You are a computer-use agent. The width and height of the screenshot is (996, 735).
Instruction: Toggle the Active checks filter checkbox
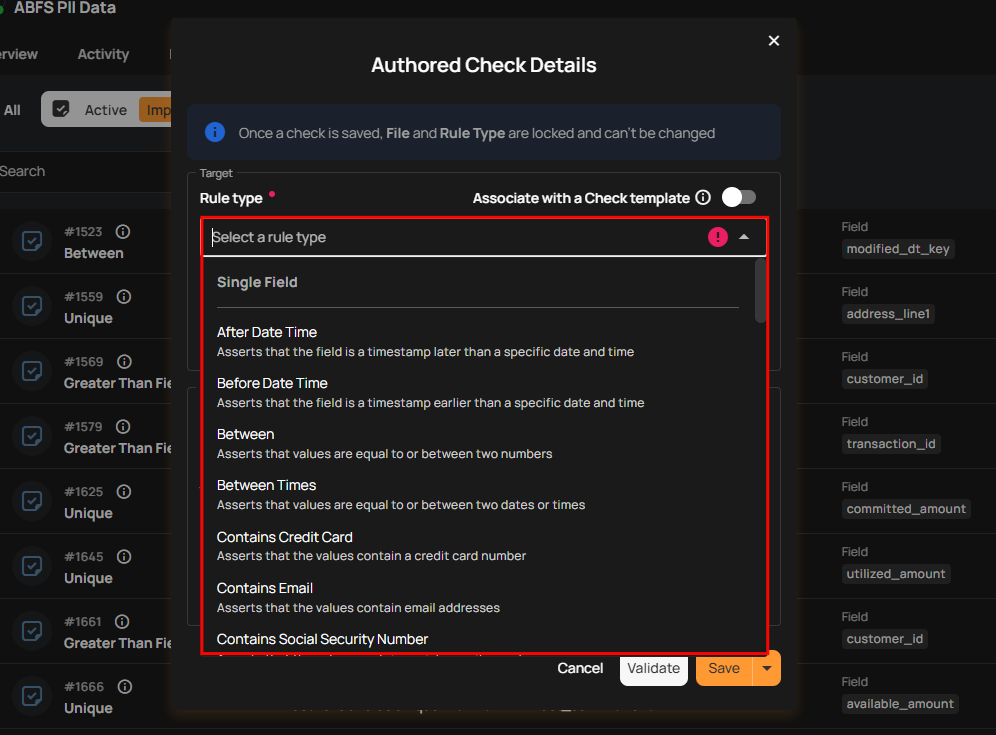pos(61,109)
